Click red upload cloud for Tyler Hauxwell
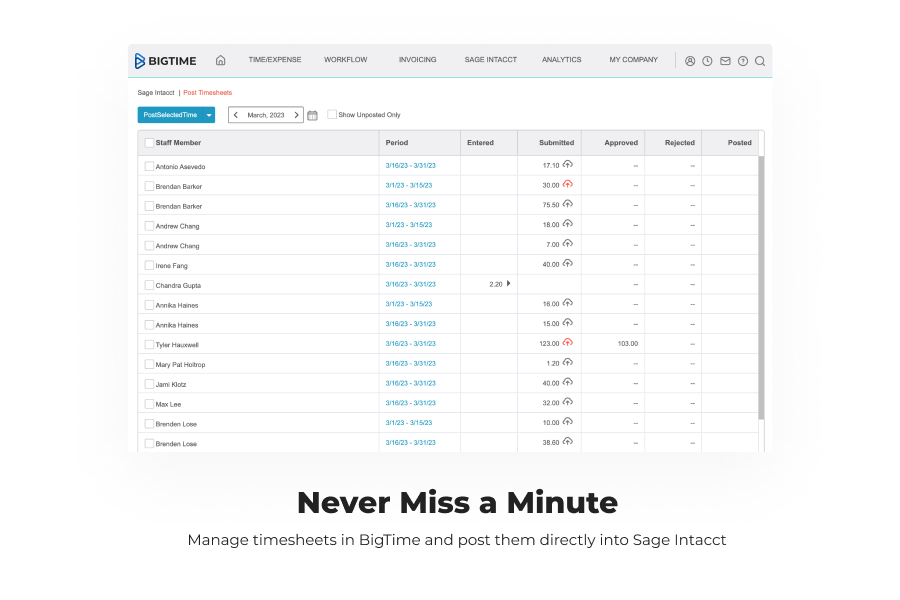This screenshot has height=600, width=900. coord(568,343)
